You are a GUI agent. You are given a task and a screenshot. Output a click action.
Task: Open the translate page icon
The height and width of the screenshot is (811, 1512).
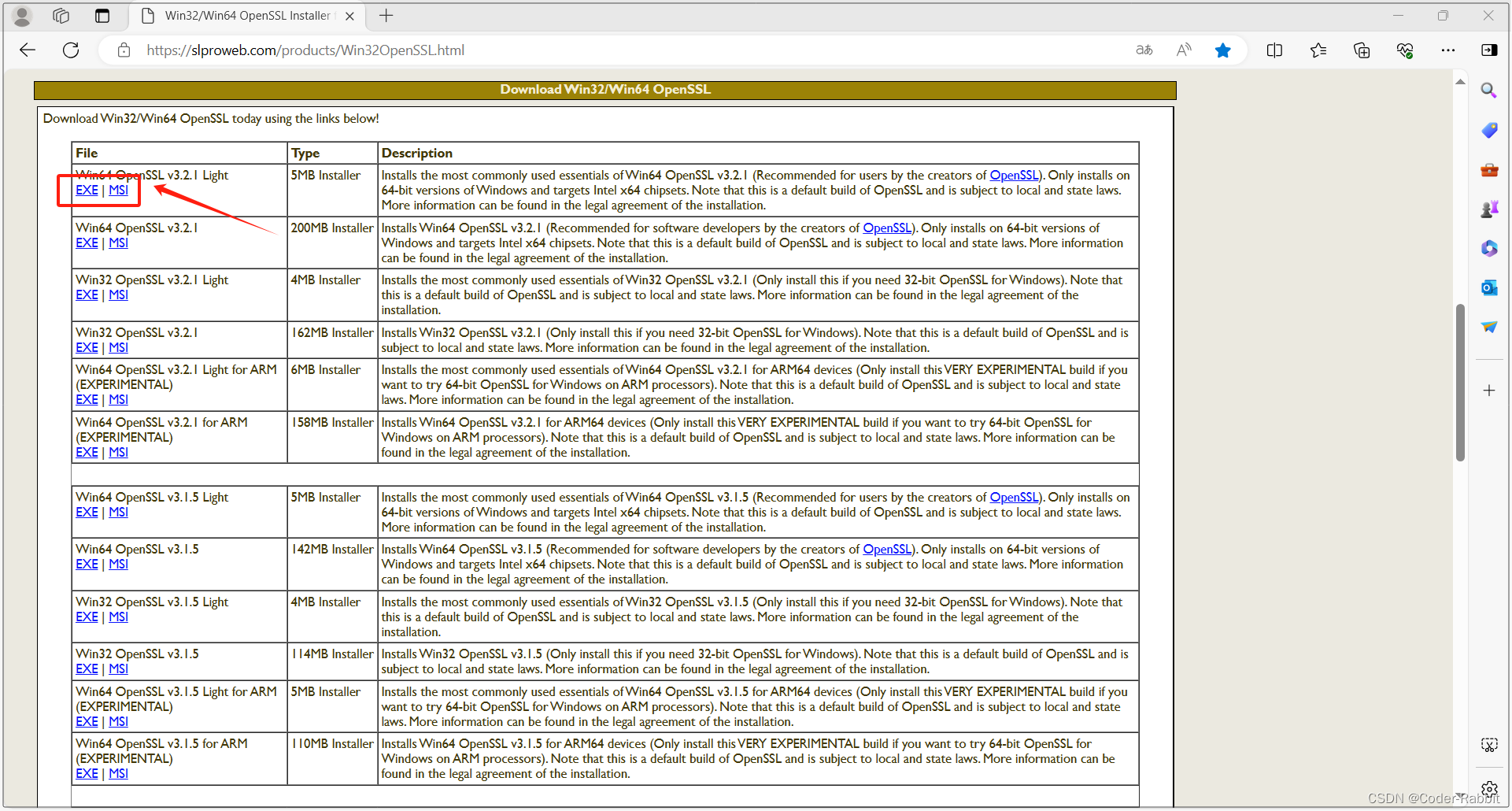click(x=1144, y=50)
